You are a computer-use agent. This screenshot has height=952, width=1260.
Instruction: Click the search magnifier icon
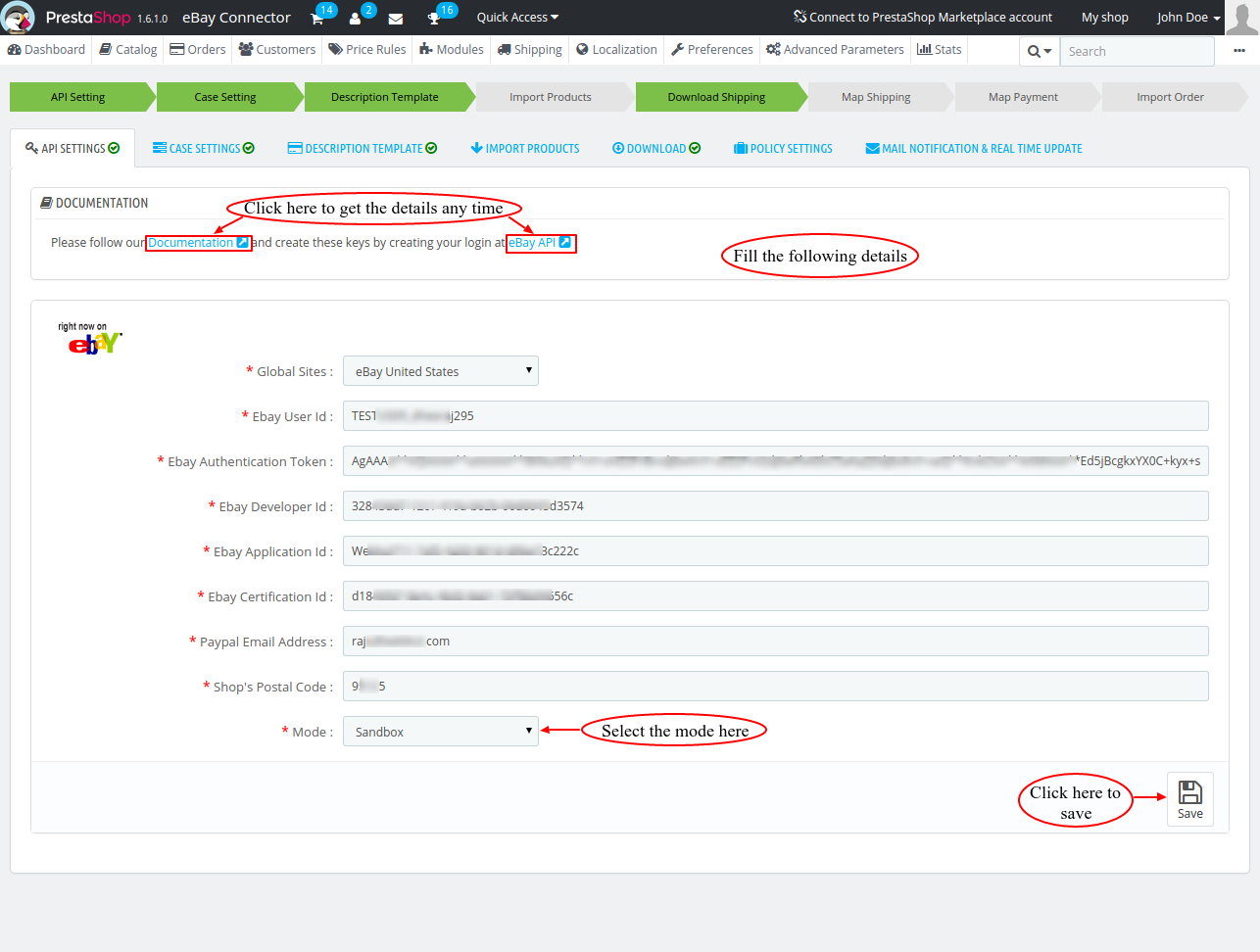pos(1034,51)
